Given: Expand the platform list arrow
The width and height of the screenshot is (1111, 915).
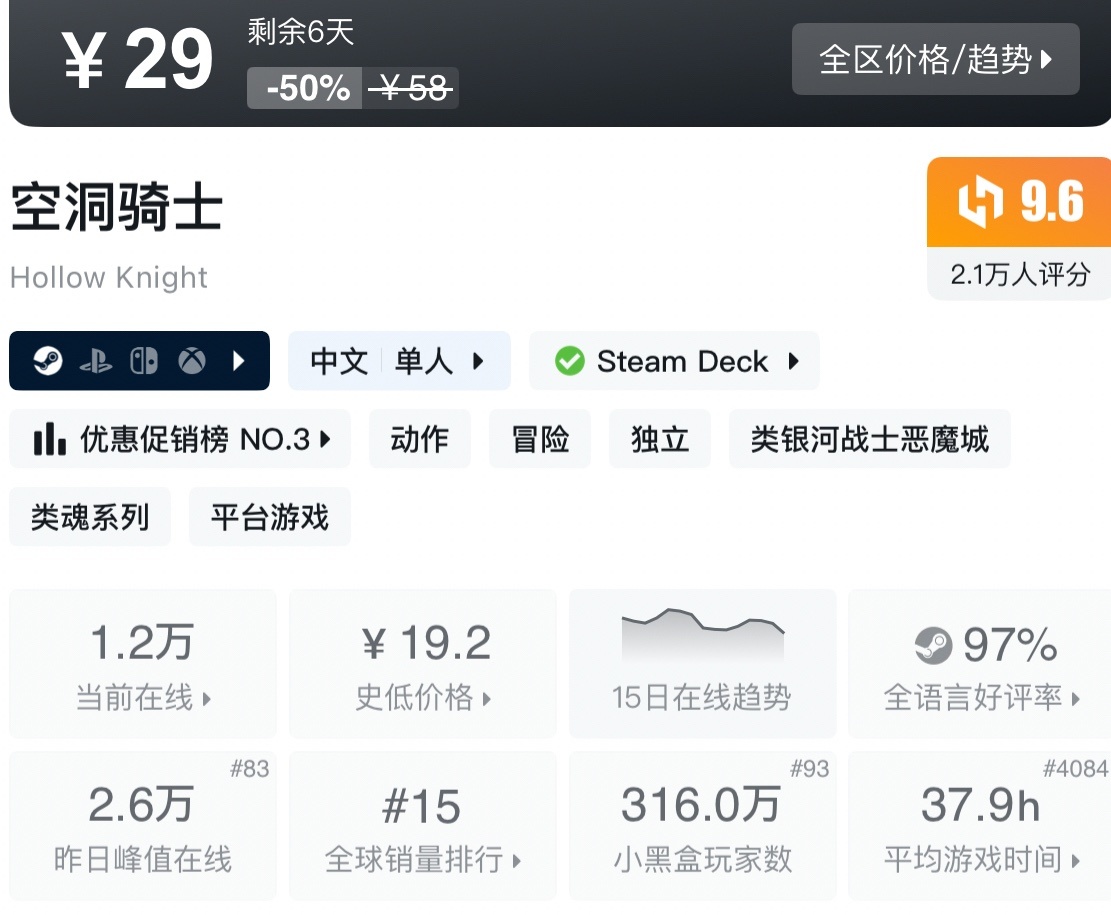Looking at the screenshot, I should tap(239, 361).
